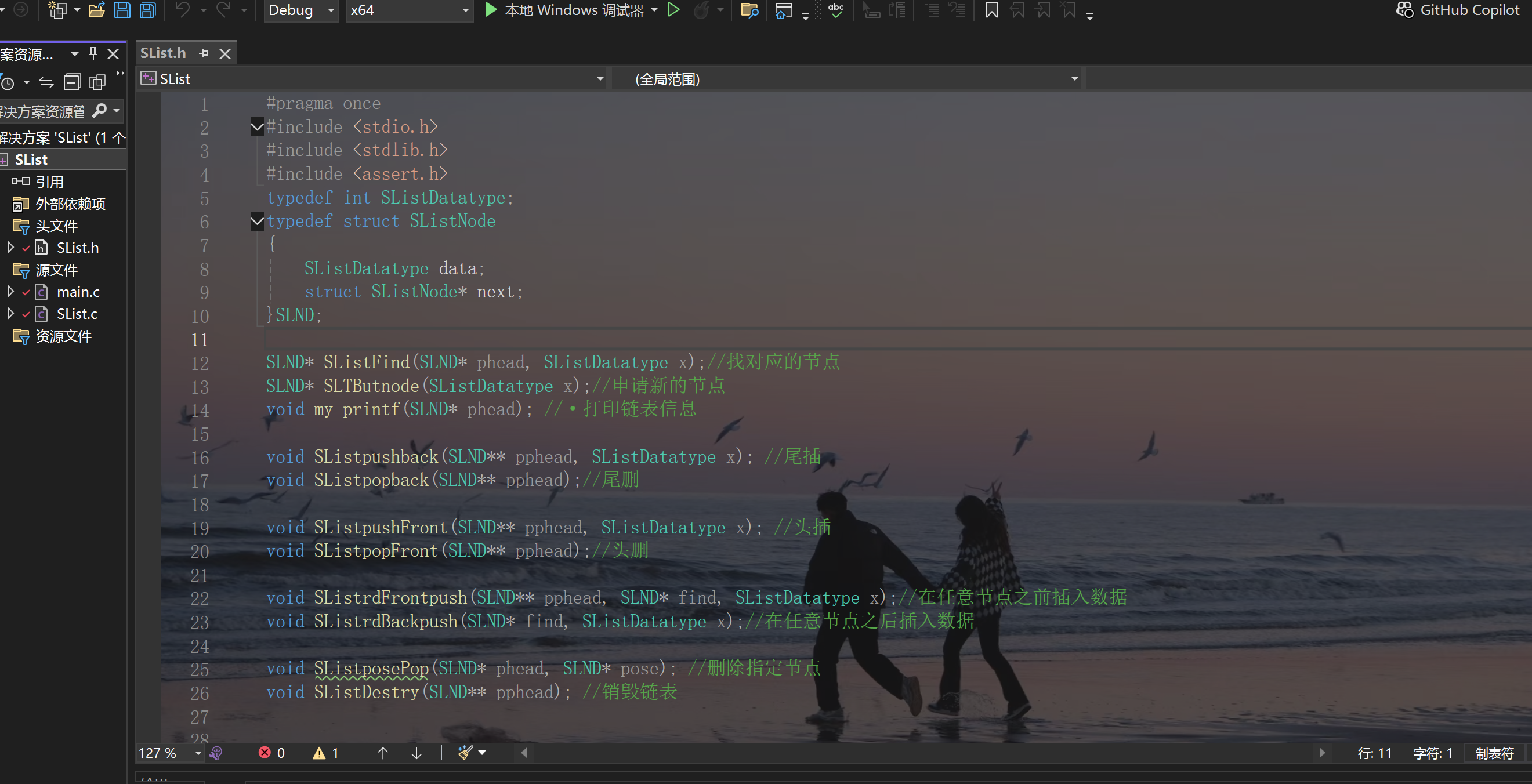The width and height of the screenshot is (1532, 784).
Task: Expand the main.c tree node
Action: coord(10,292)
